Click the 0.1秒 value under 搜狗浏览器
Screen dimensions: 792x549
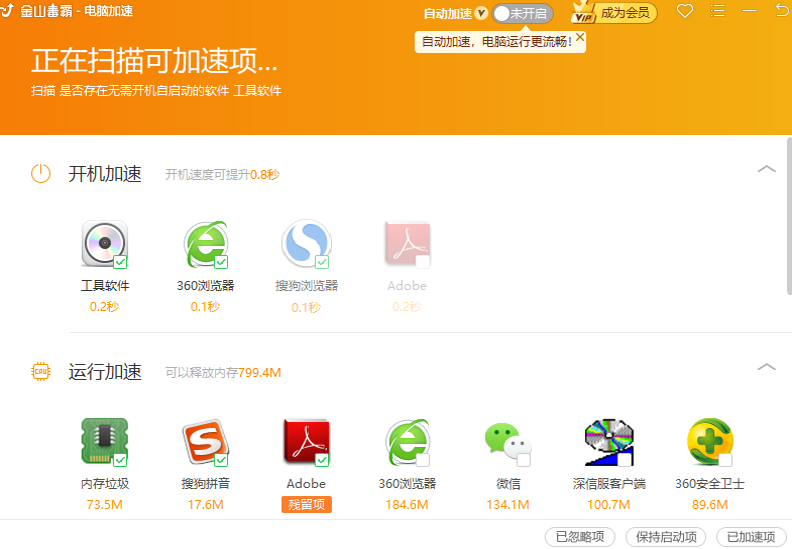[307, 307]
